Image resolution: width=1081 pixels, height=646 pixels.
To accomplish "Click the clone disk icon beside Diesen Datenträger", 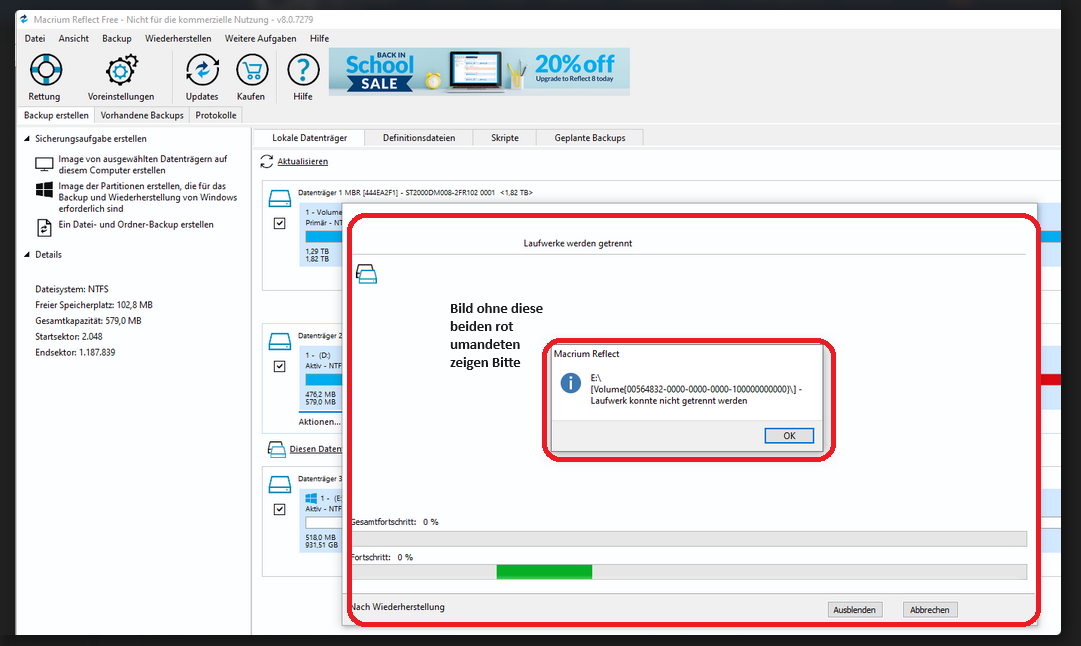I will 276,450.
